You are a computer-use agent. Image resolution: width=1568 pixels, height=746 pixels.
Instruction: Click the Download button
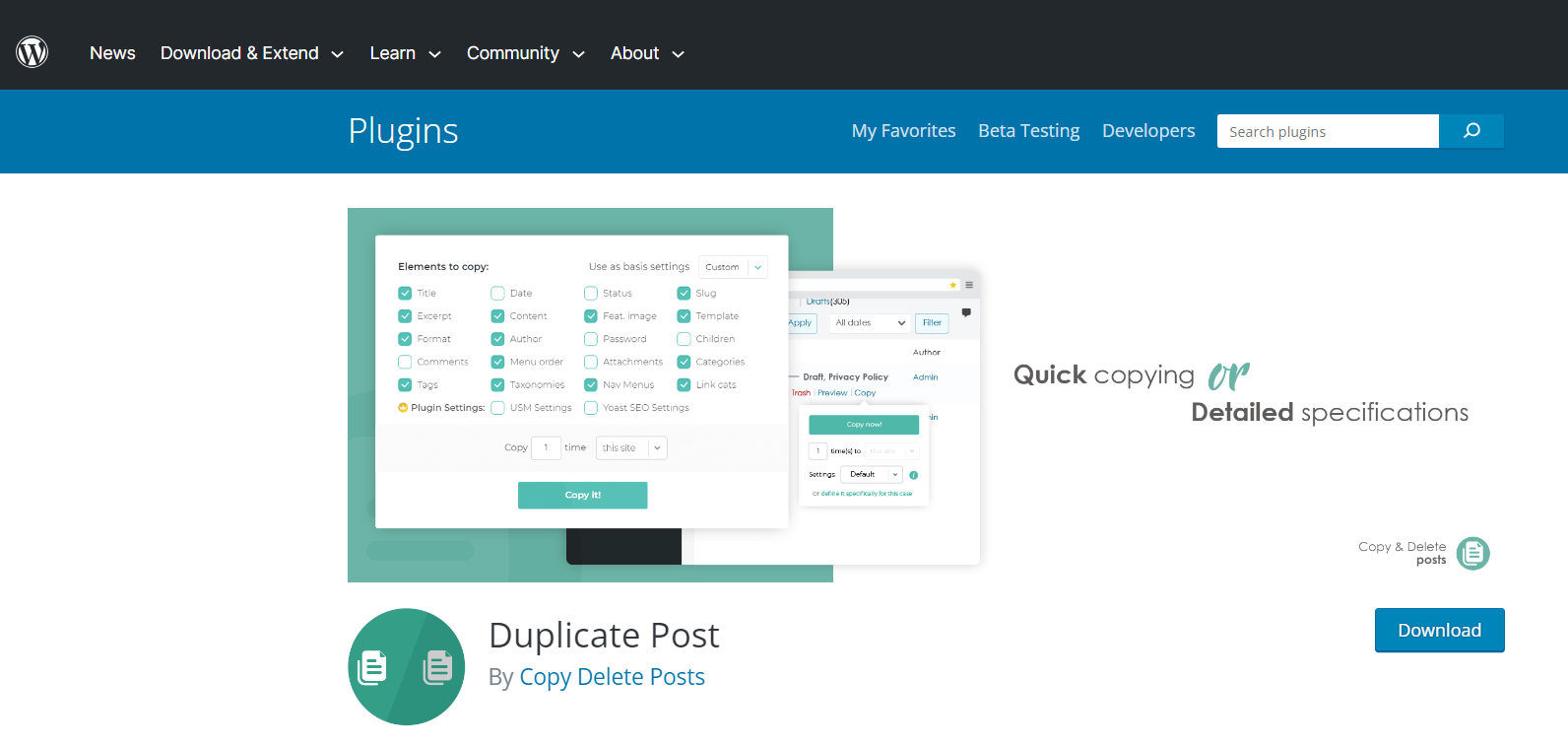(1439, 631)
